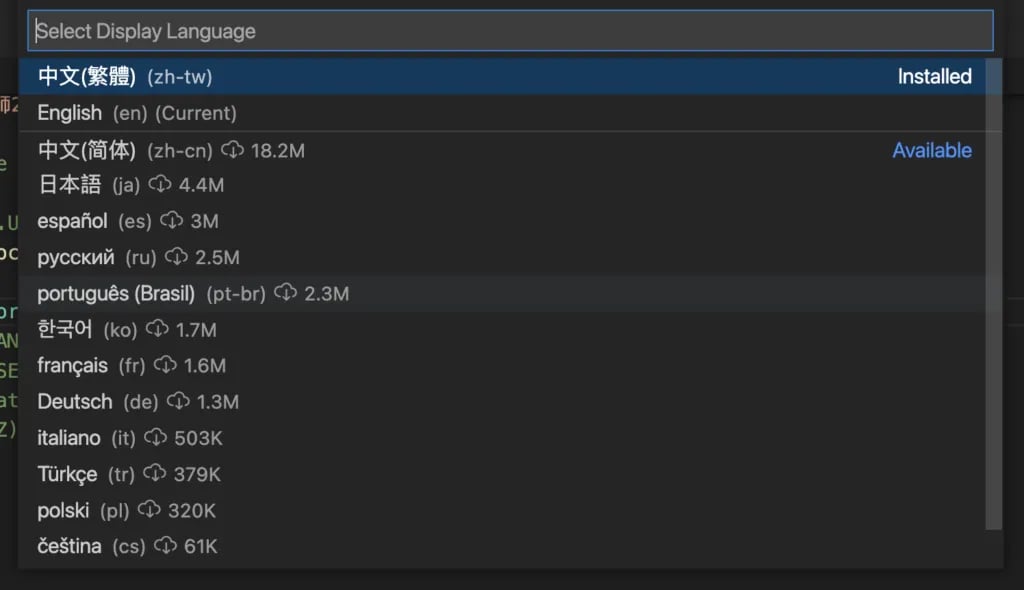Click the Available section label

tap(932, 150)
